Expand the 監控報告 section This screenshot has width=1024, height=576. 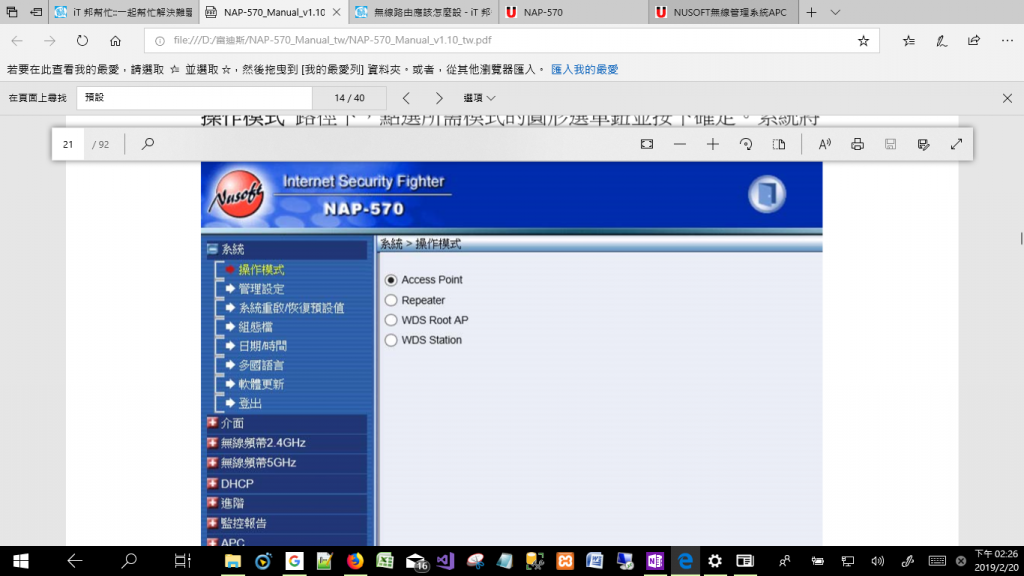212,523
